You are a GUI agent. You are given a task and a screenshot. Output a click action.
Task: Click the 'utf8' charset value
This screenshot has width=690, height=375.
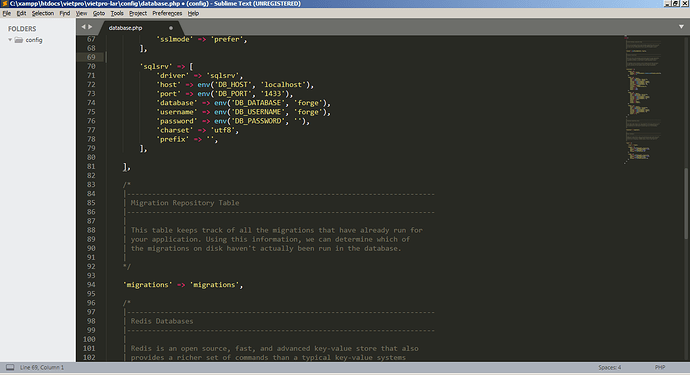(x=223, y=130)
